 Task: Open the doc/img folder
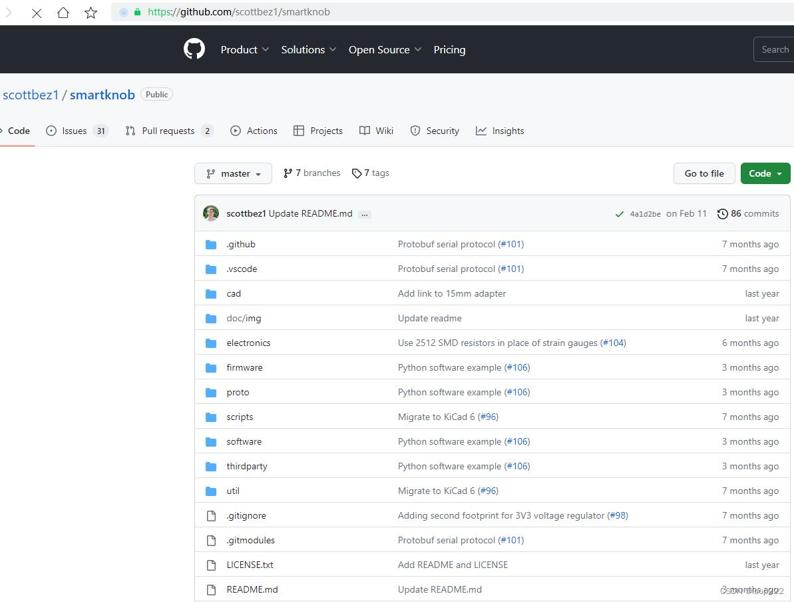(244, 318)
